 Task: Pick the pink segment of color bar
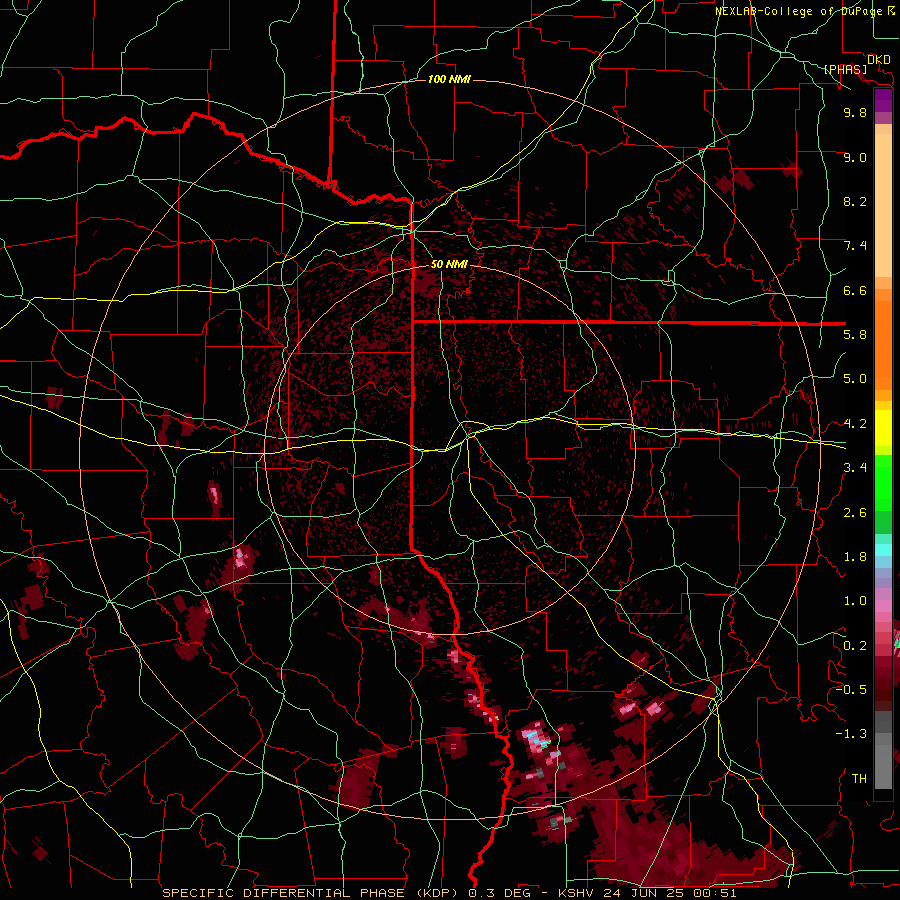coord(883,606)
